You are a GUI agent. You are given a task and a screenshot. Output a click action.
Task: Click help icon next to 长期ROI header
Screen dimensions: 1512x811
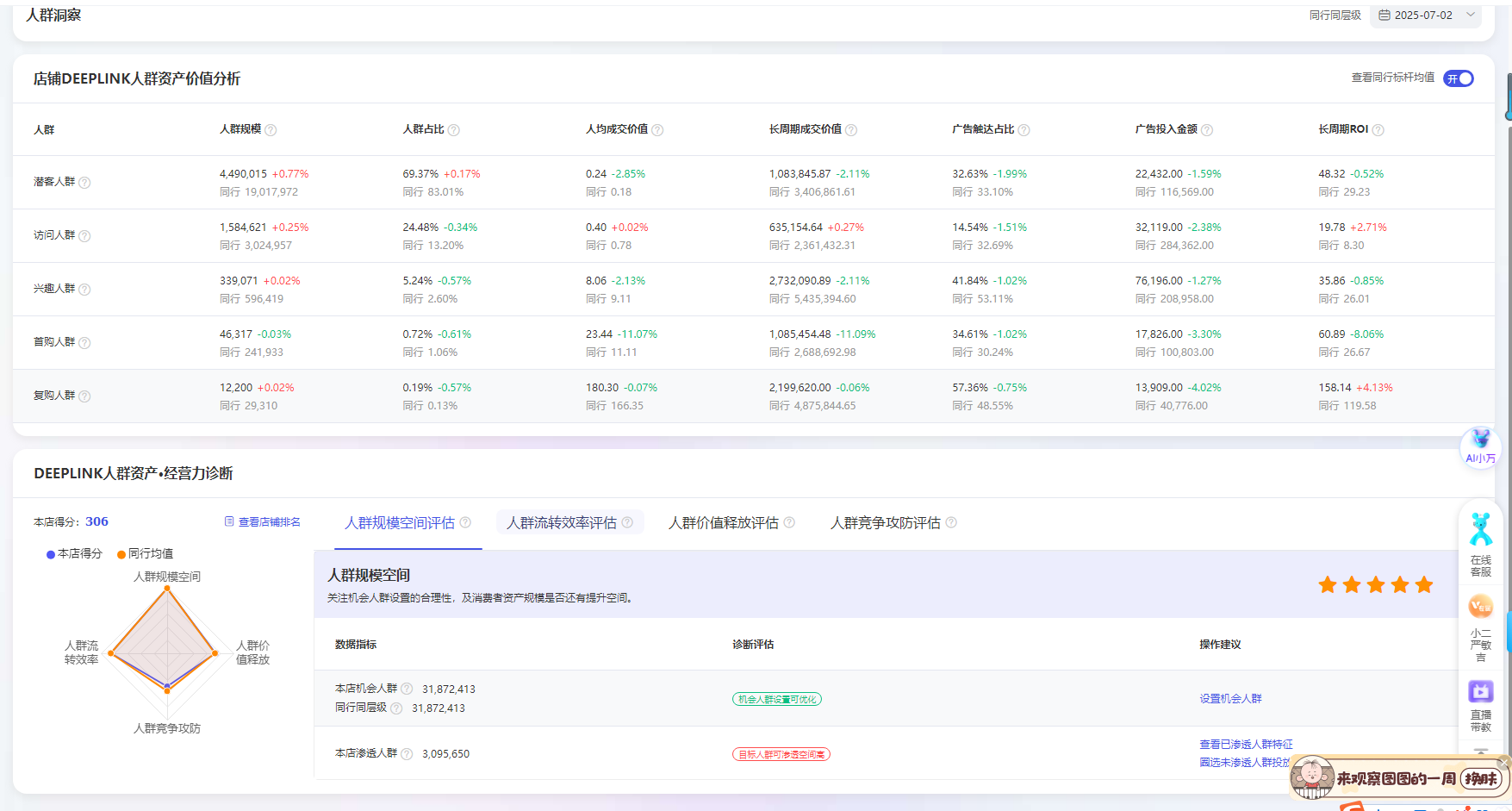(1378, 130)
